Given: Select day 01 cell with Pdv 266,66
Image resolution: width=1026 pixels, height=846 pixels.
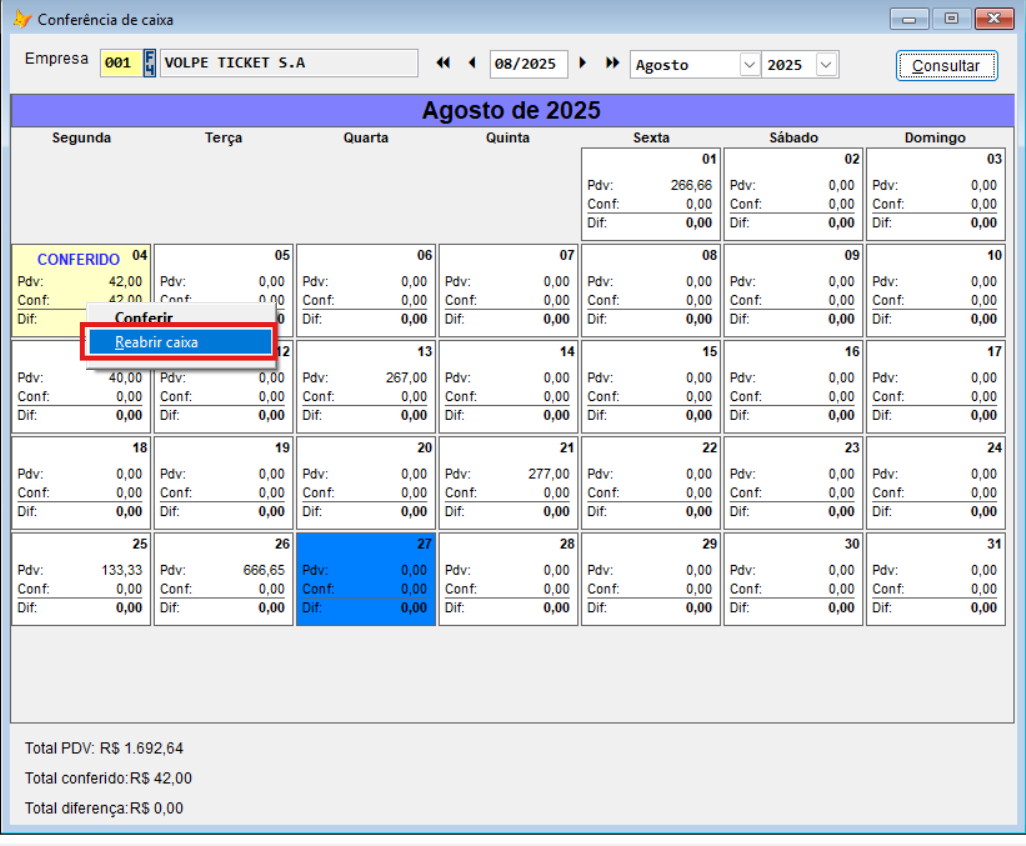Looking at the screenshot, I should 650,194.
